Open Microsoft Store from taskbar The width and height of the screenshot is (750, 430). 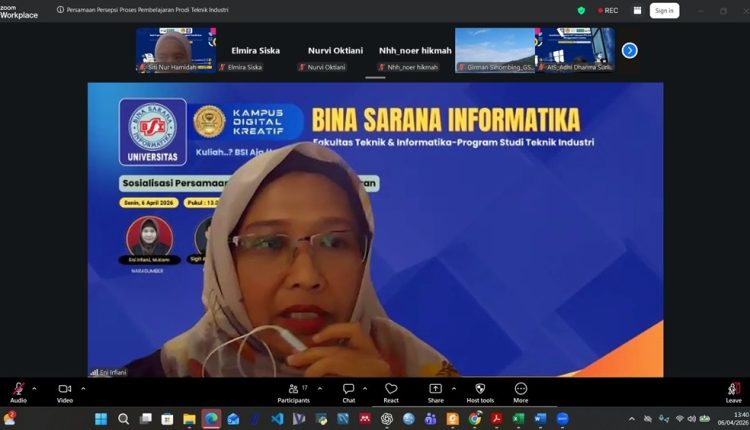pyautogui.click(x=167, y=419)
